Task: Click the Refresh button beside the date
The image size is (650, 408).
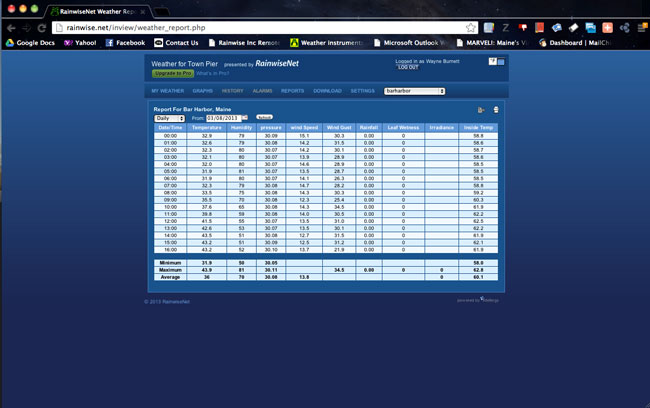Action: pyautogui.click(x=264, y=118)
